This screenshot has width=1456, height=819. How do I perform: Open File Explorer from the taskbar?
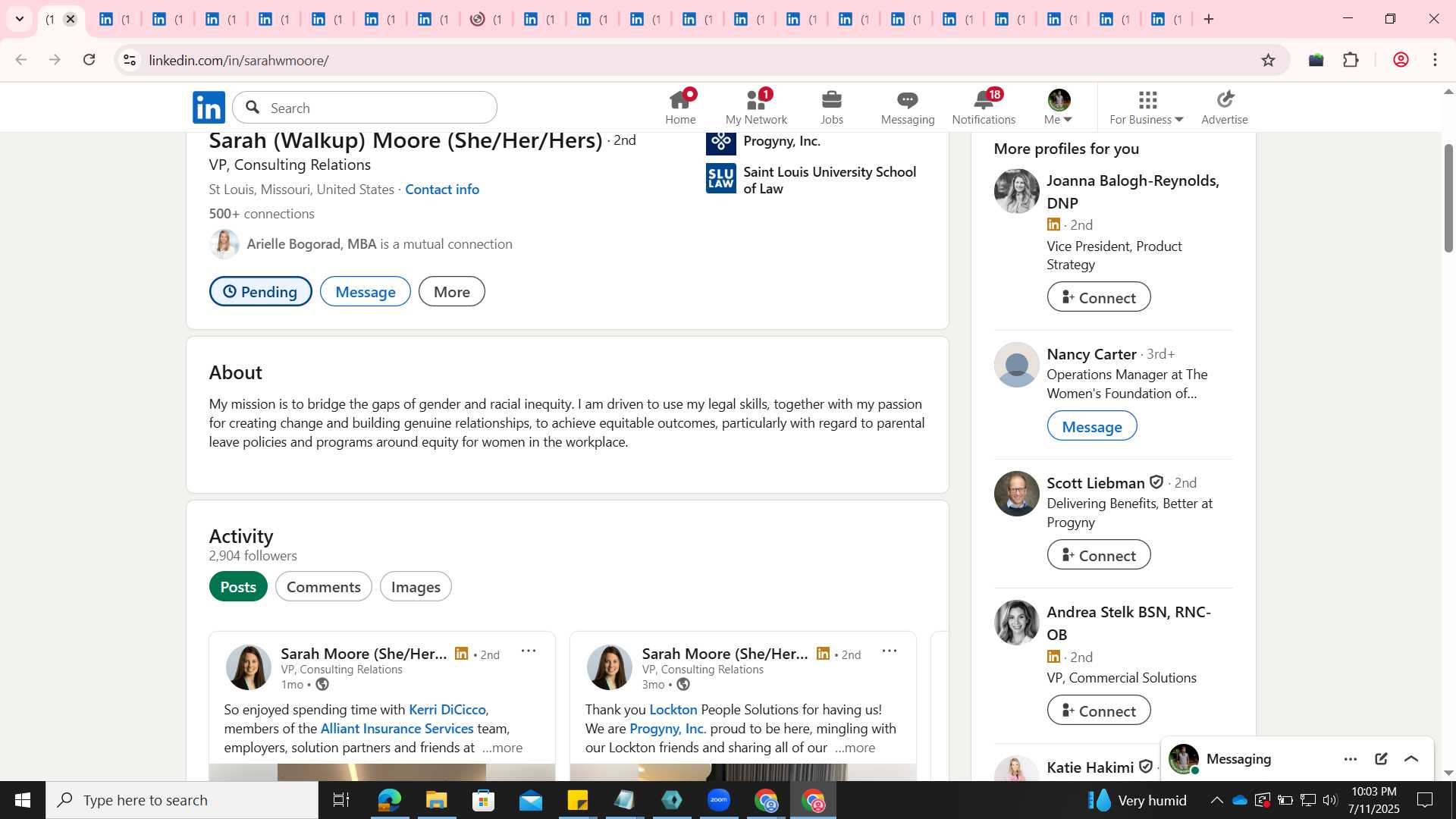click(436, 800)
